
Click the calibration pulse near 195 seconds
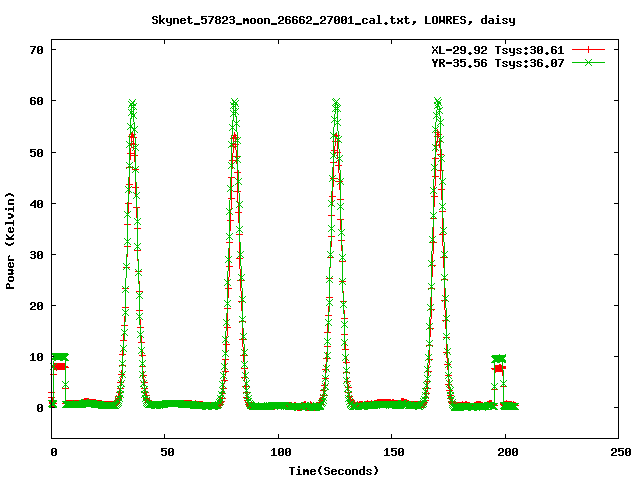(498, 359)
